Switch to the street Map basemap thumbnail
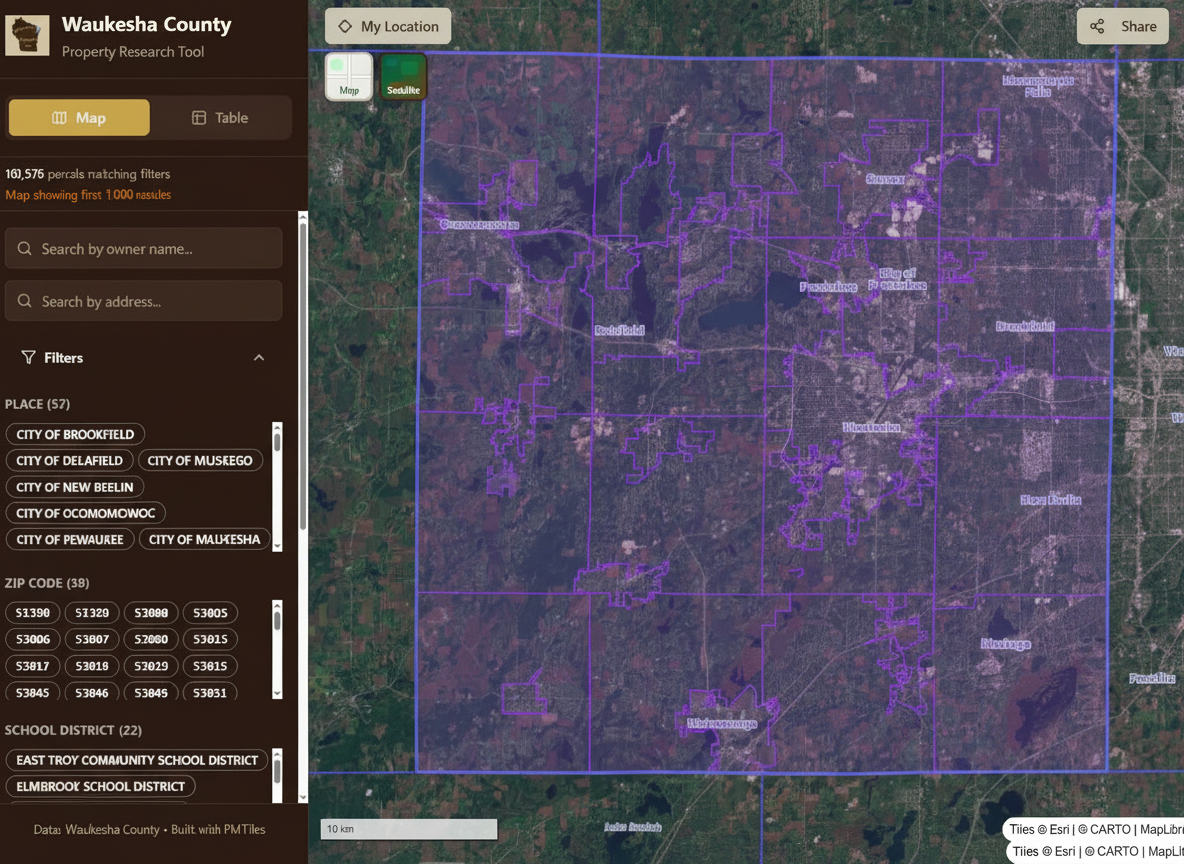 click(349, 77)
